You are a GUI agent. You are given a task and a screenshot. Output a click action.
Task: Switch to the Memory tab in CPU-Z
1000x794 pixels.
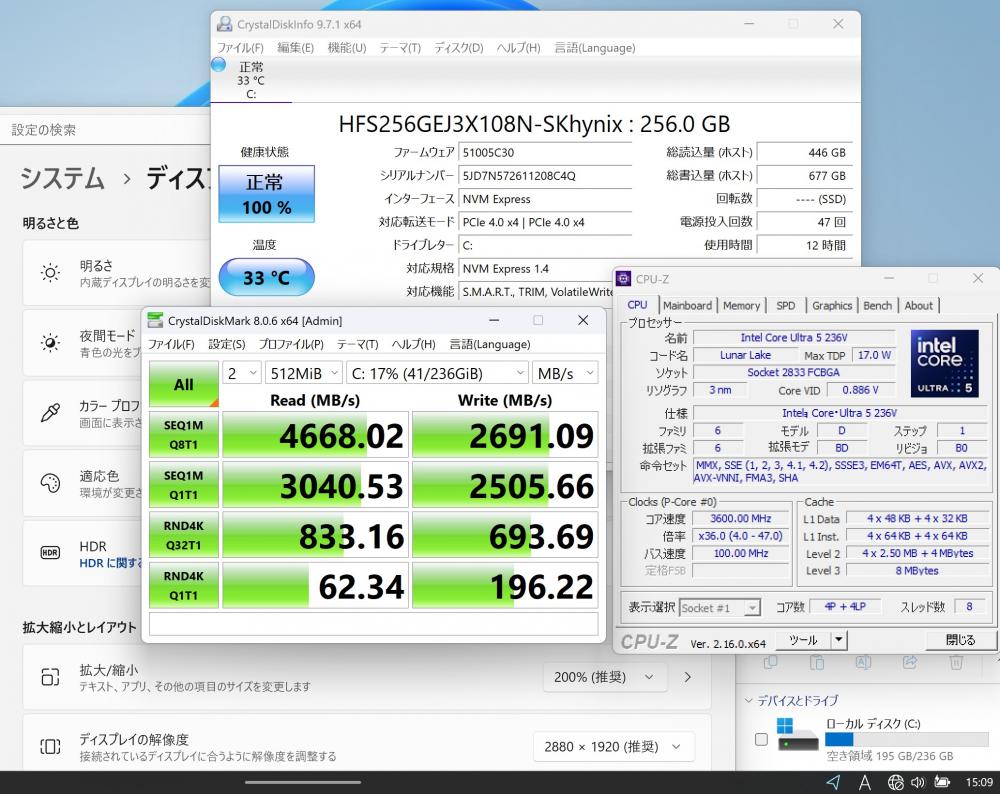pyautogui.click(x=741, y=305)
